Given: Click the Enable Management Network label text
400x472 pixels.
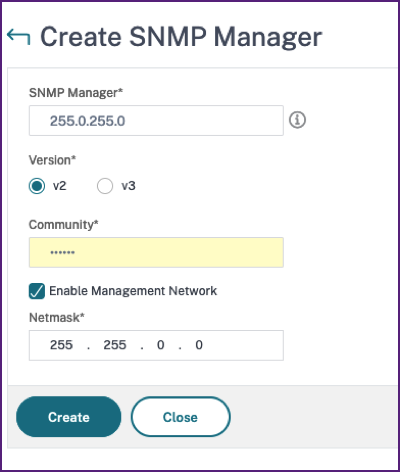Looking at the screenshot, I should [133, 291].
